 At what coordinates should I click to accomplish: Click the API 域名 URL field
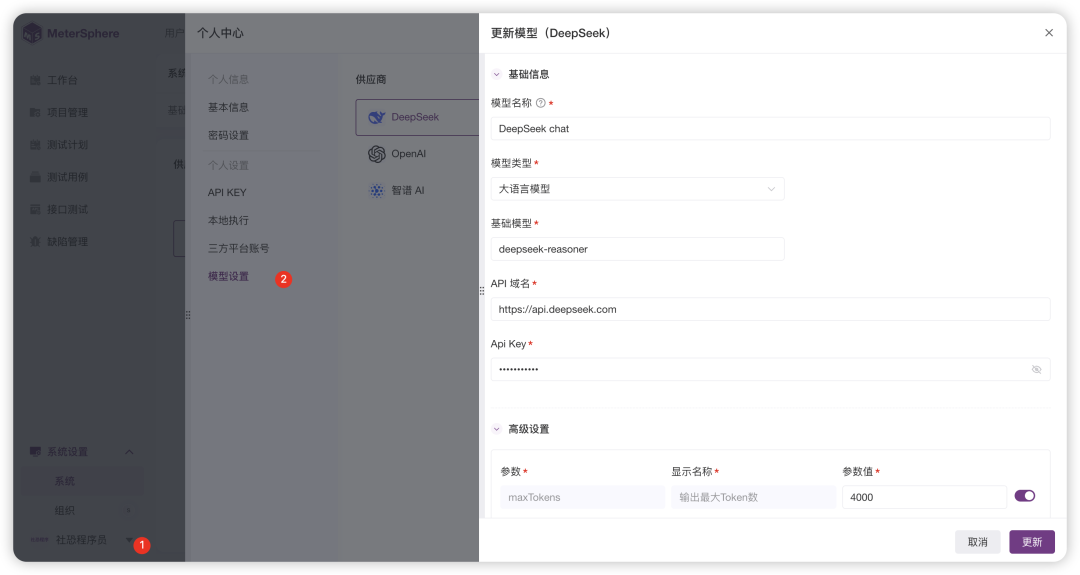(770, 309)
